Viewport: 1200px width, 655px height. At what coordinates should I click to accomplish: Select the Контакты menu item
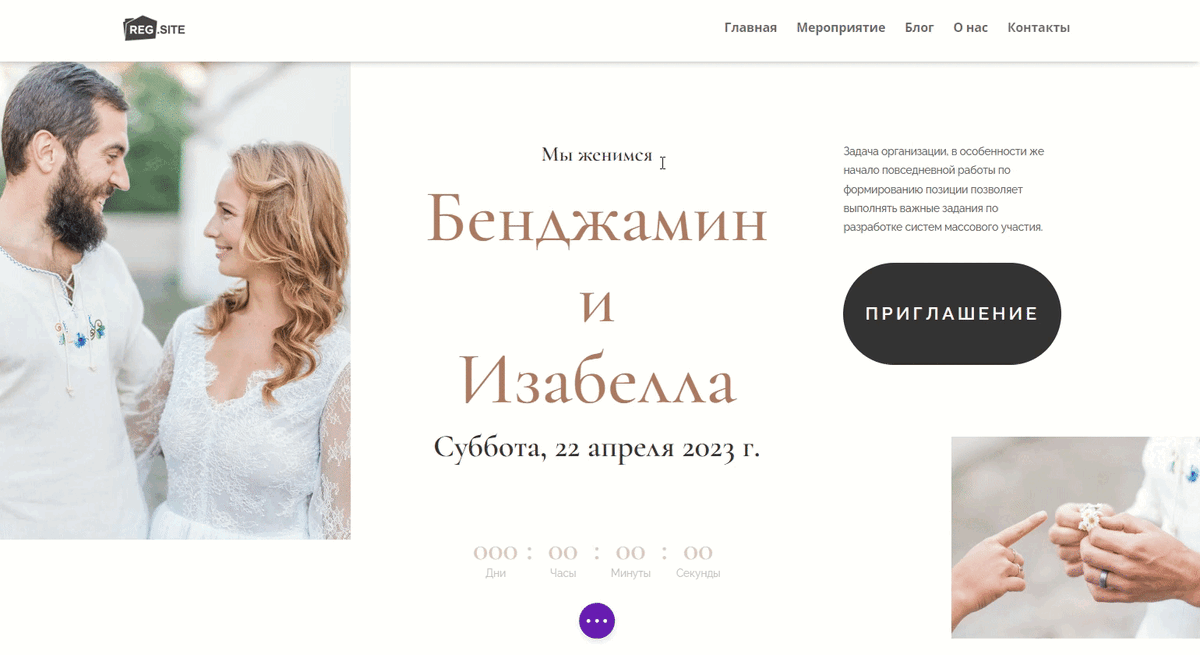click(1038, 28)
